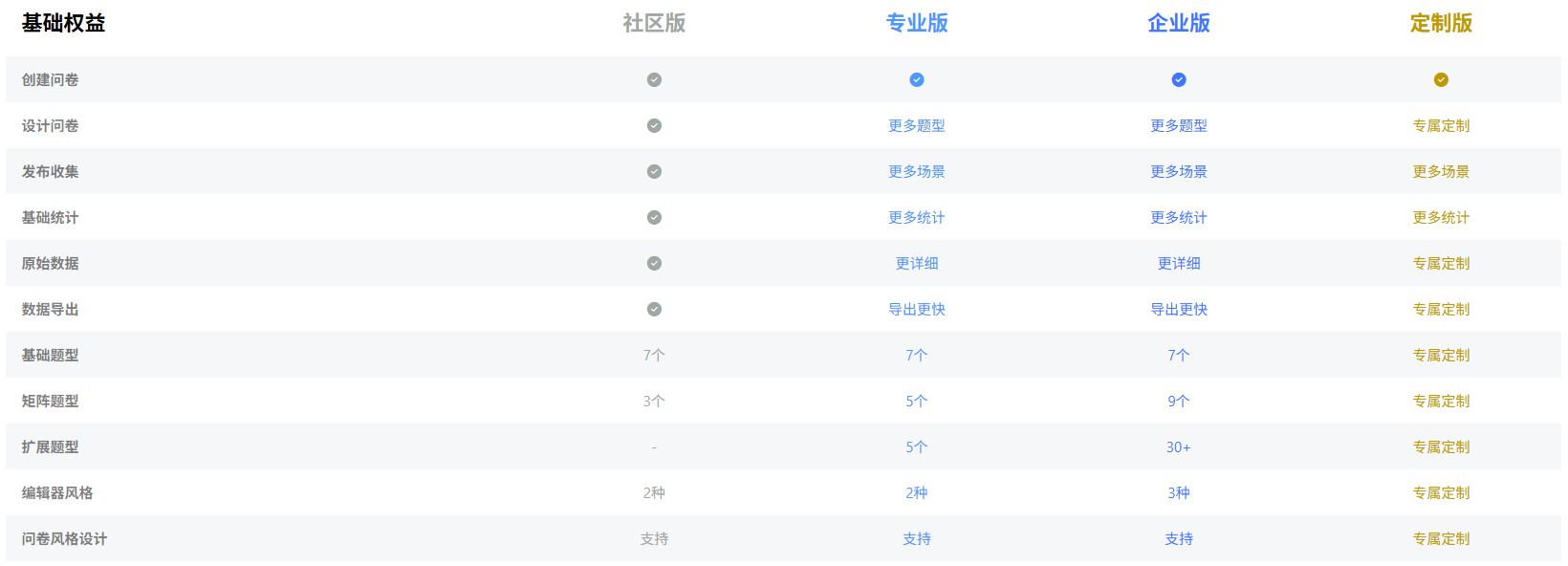Click the 数据导出 checkmark under 社区版

click(654, 309)
